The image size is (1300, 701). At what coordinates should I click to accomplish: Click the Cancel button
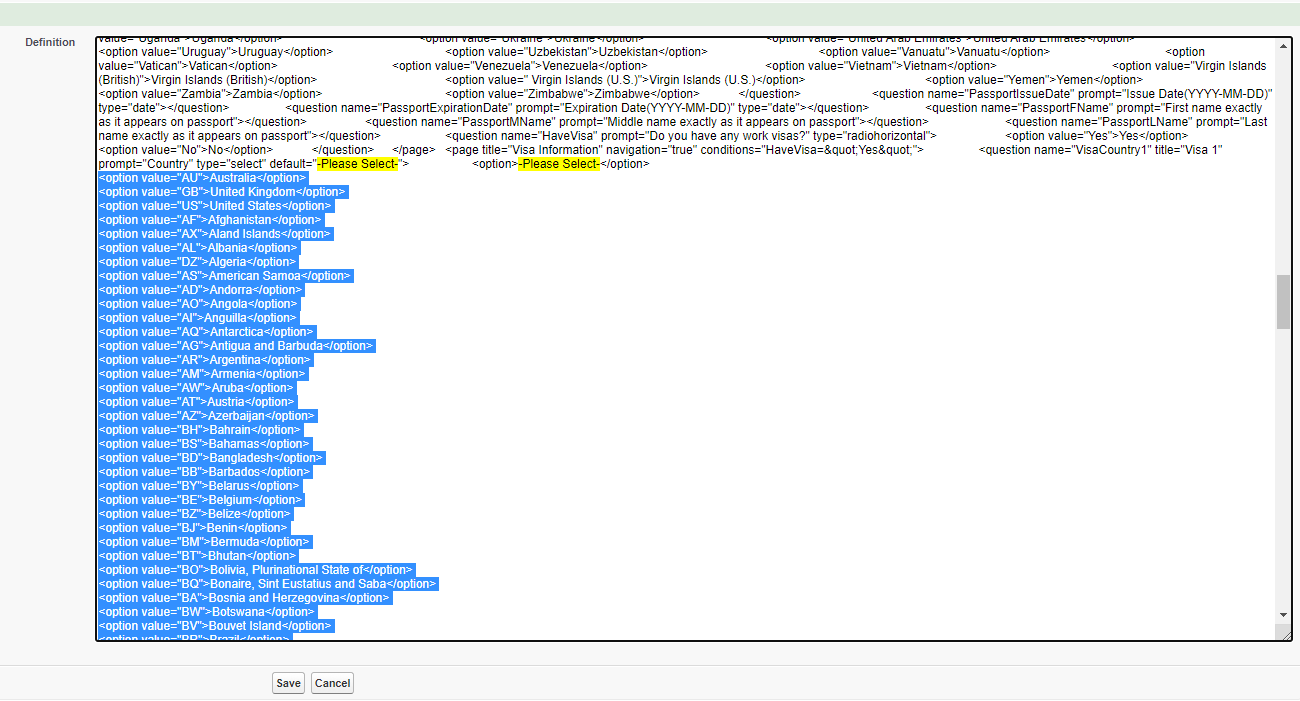(x=332, y=683)
